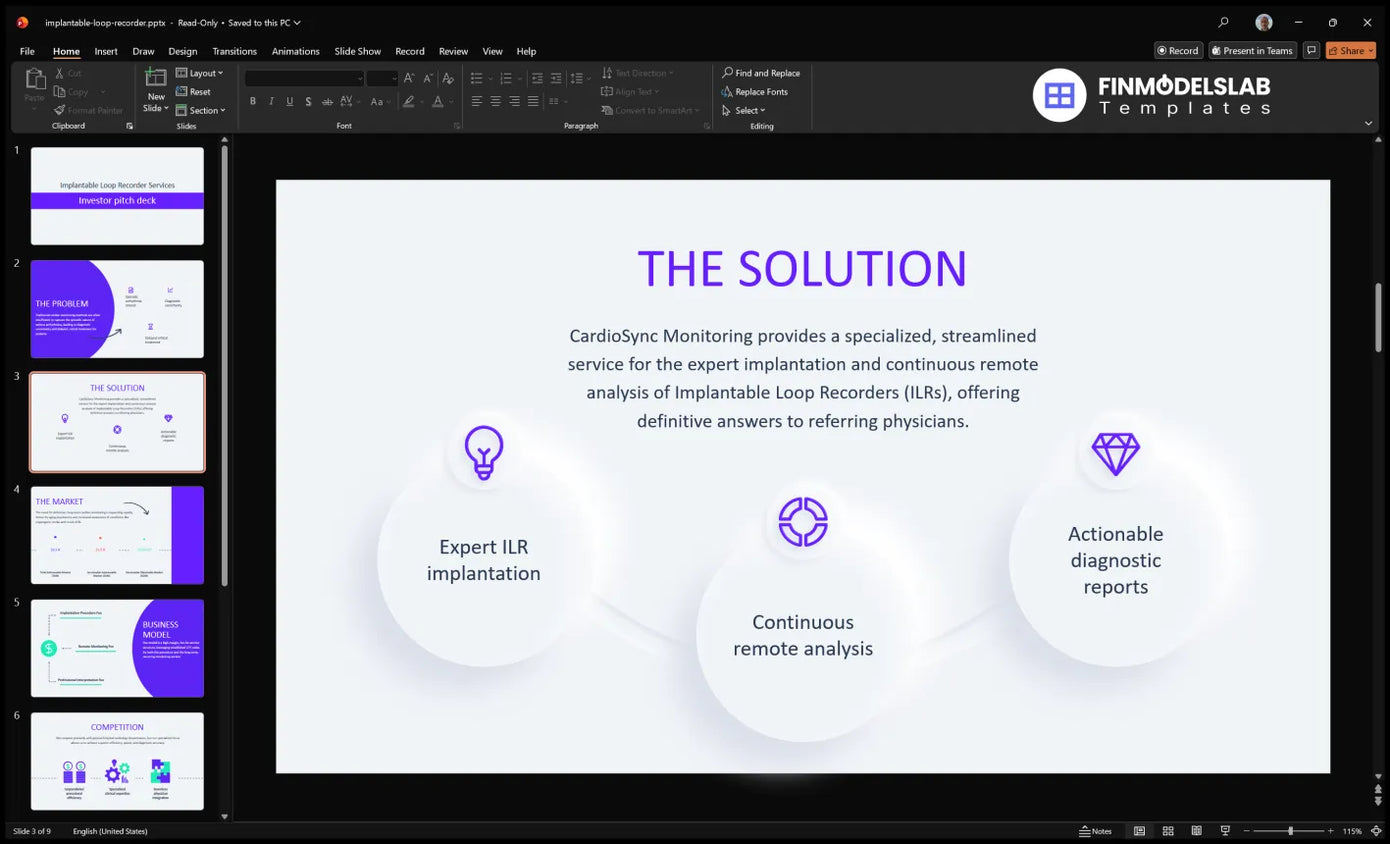The width and height of the screenshot is (1390, 844).
Task: Click the Clear All Formatting icon
Action: [x=448, y=78]
